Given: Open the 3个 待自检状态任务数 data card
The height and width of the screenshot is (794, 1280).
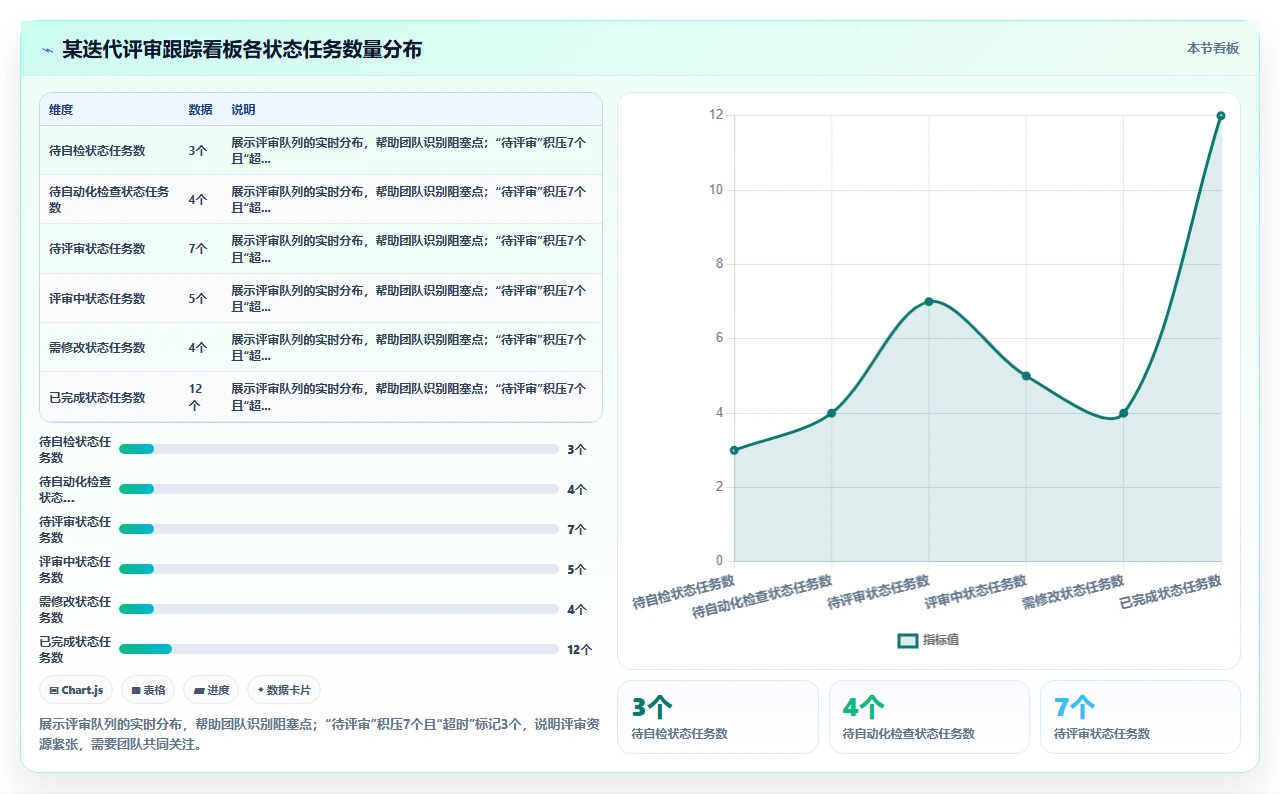Looking at the screenshot, I should coord(718,717).
